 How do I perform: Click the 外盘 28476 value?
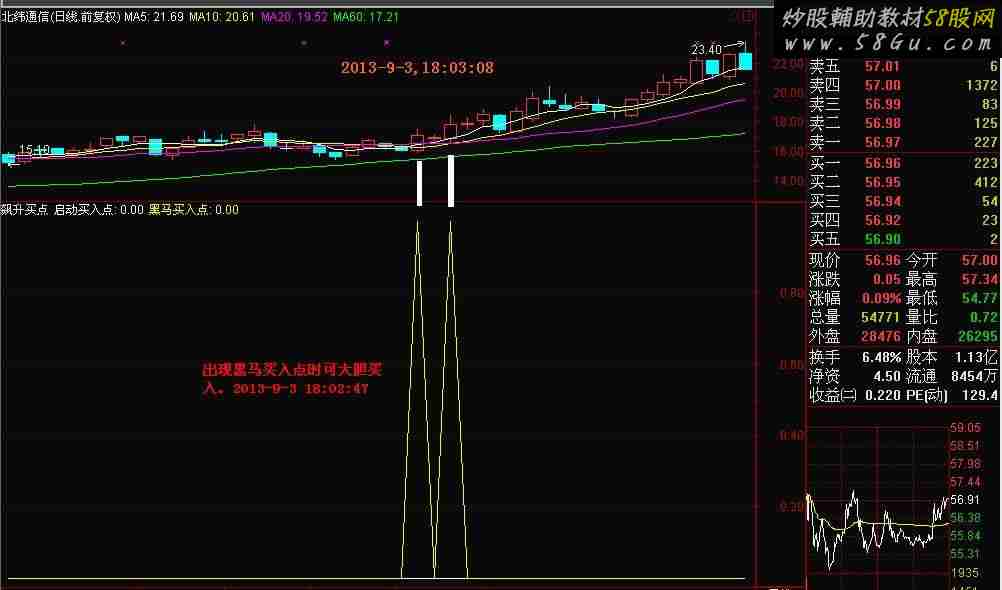881,336
